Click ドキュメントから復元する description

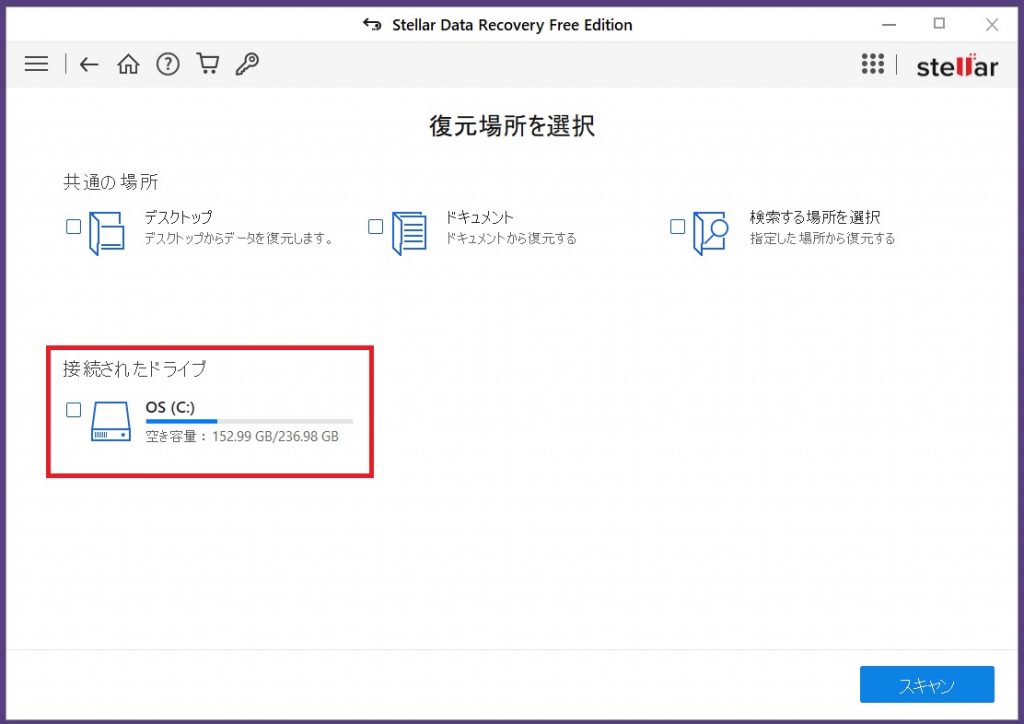(x=511, y=238)
